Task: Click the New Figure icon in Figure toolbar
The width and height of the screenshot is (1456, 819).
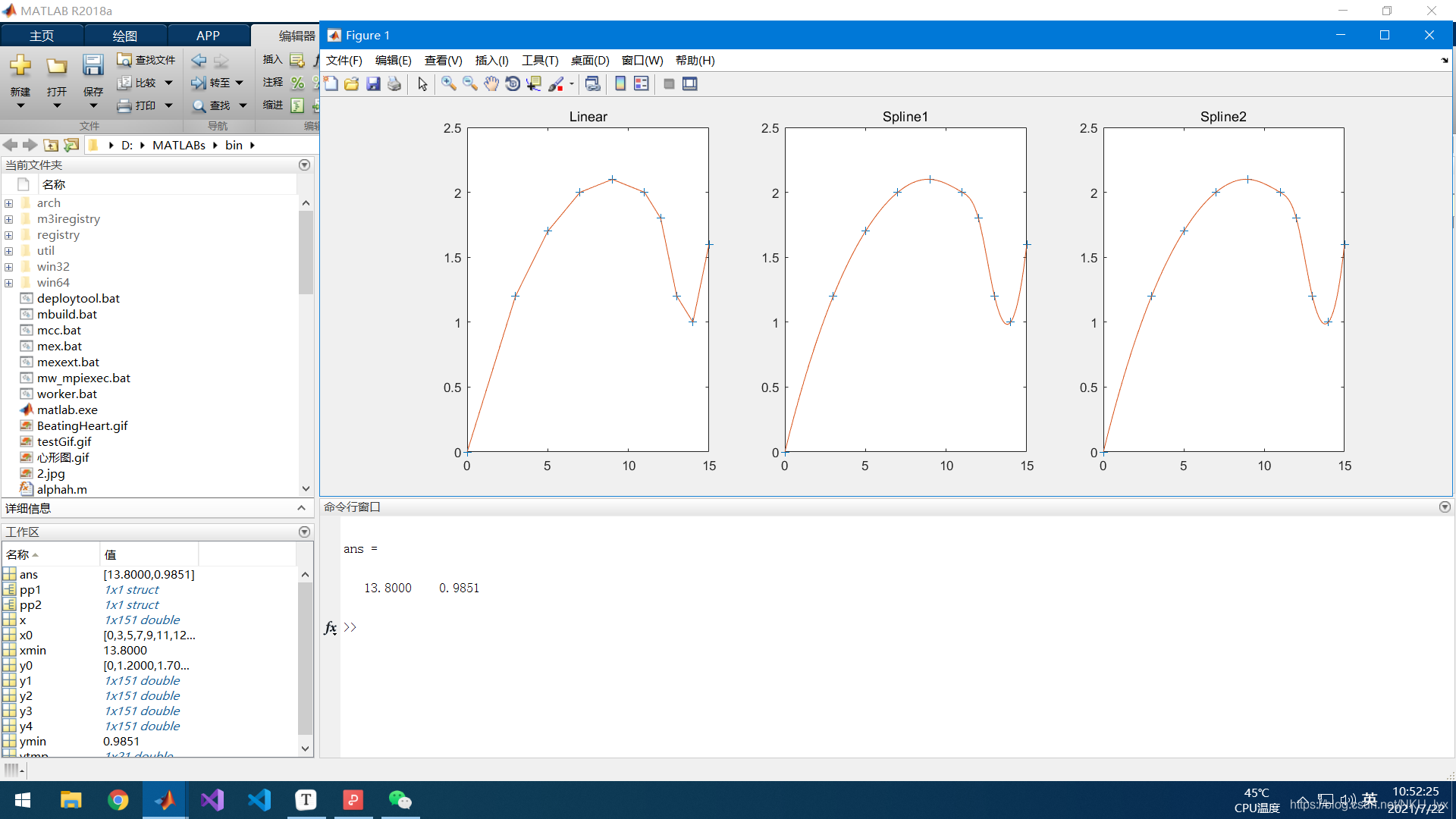Action: 331,84
